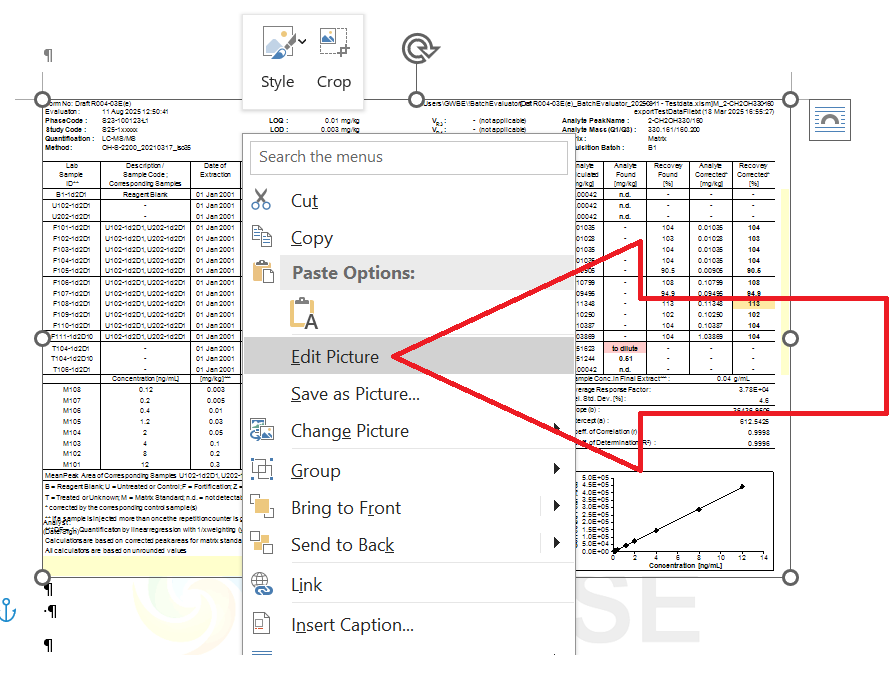Click the Cut scissors icon
Screen dimensions: 891x677
pyautogui.click(x=262, y=200)
